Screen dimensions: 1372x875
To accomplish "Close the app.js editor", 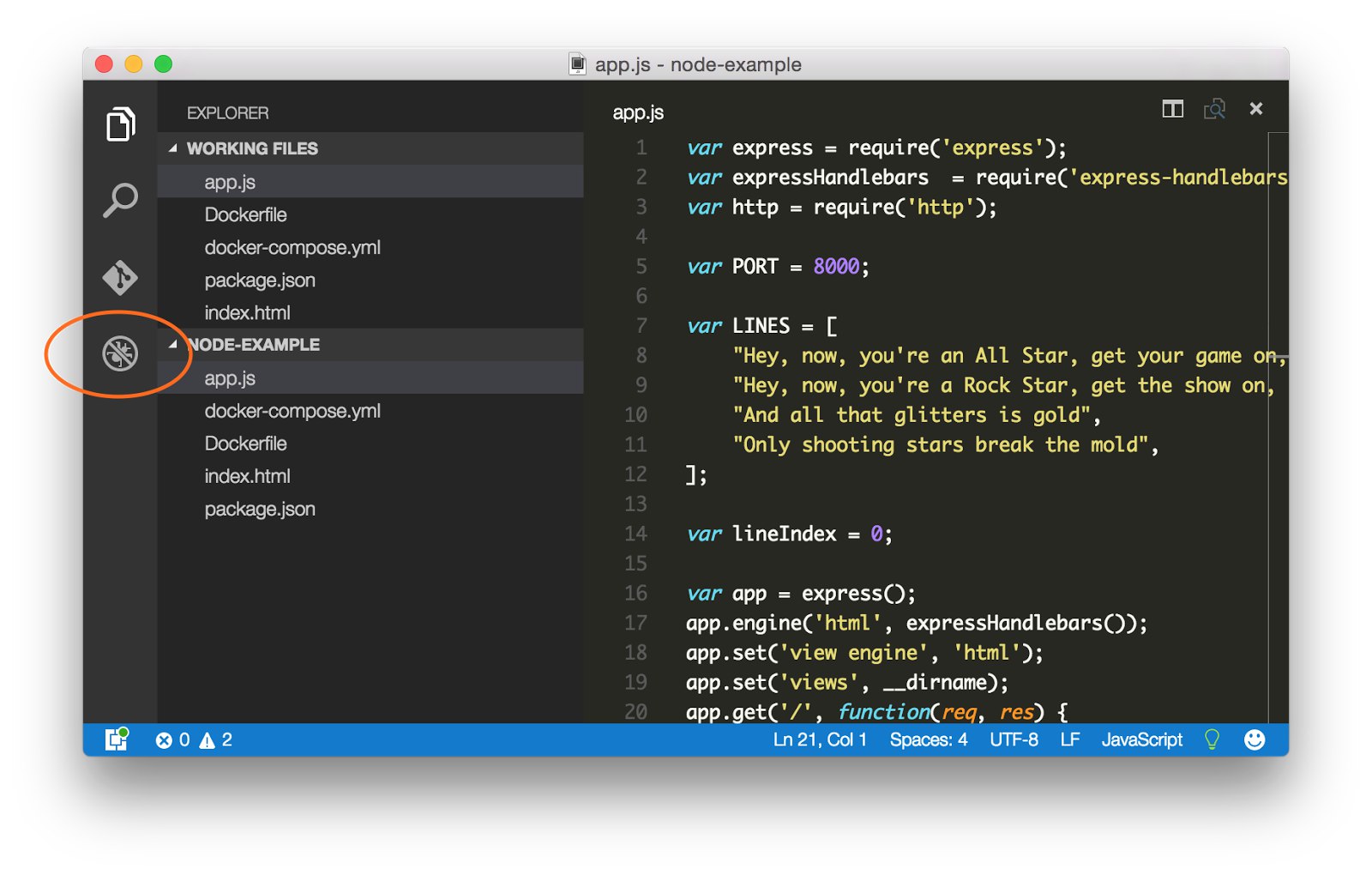I will point(1256,109).
